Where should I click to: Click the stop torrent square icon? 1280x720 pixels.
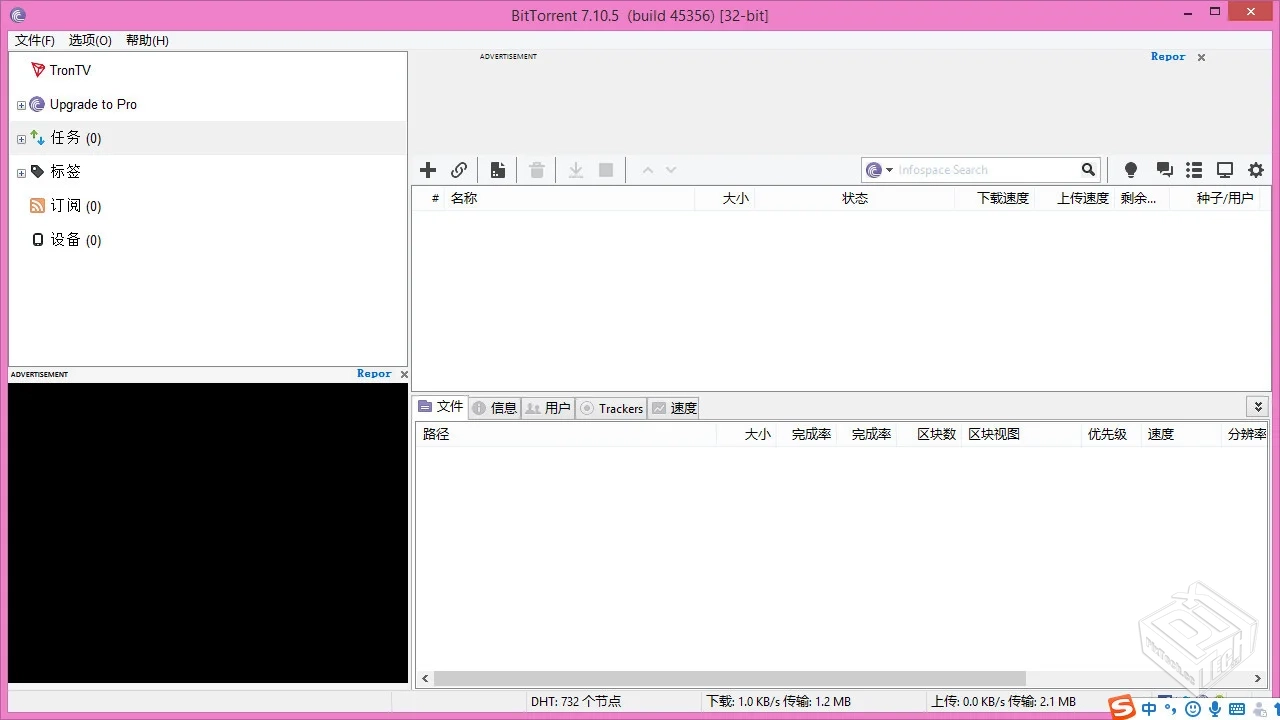[x=605, y=170]
